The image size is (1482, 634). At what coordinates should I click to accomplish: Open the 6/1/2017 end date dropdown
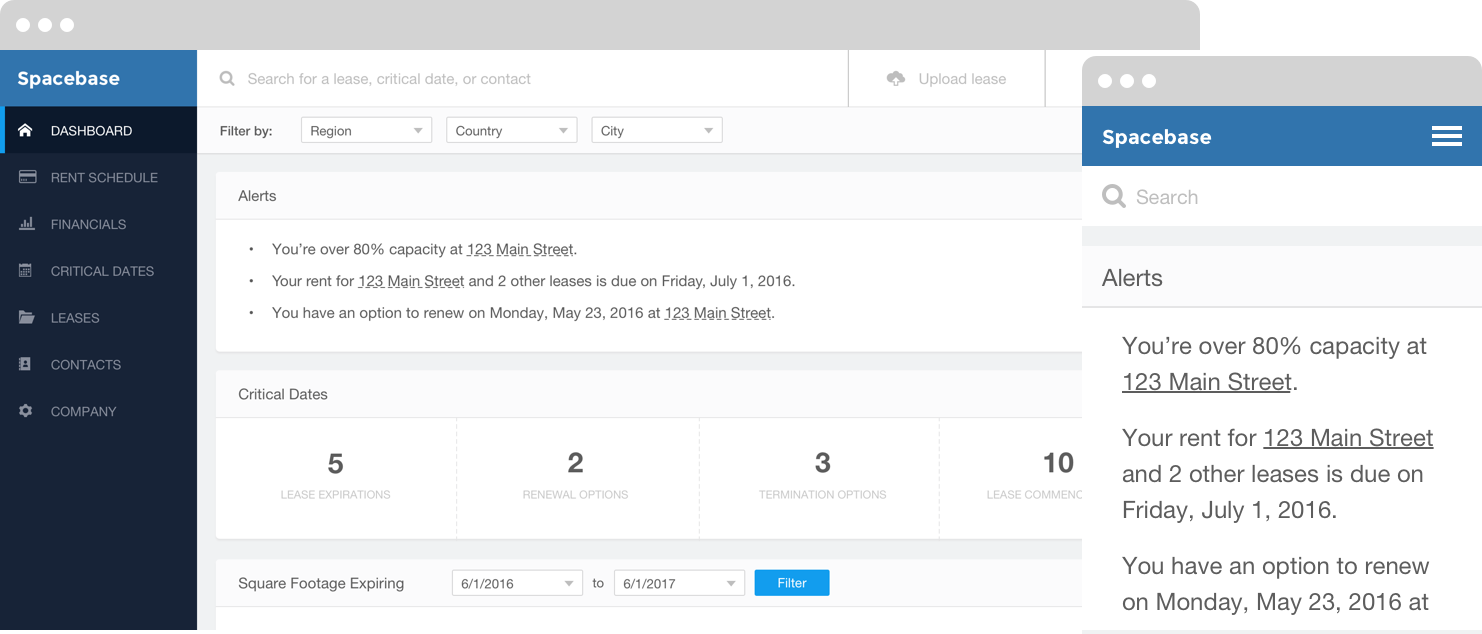tap(679, 583)
